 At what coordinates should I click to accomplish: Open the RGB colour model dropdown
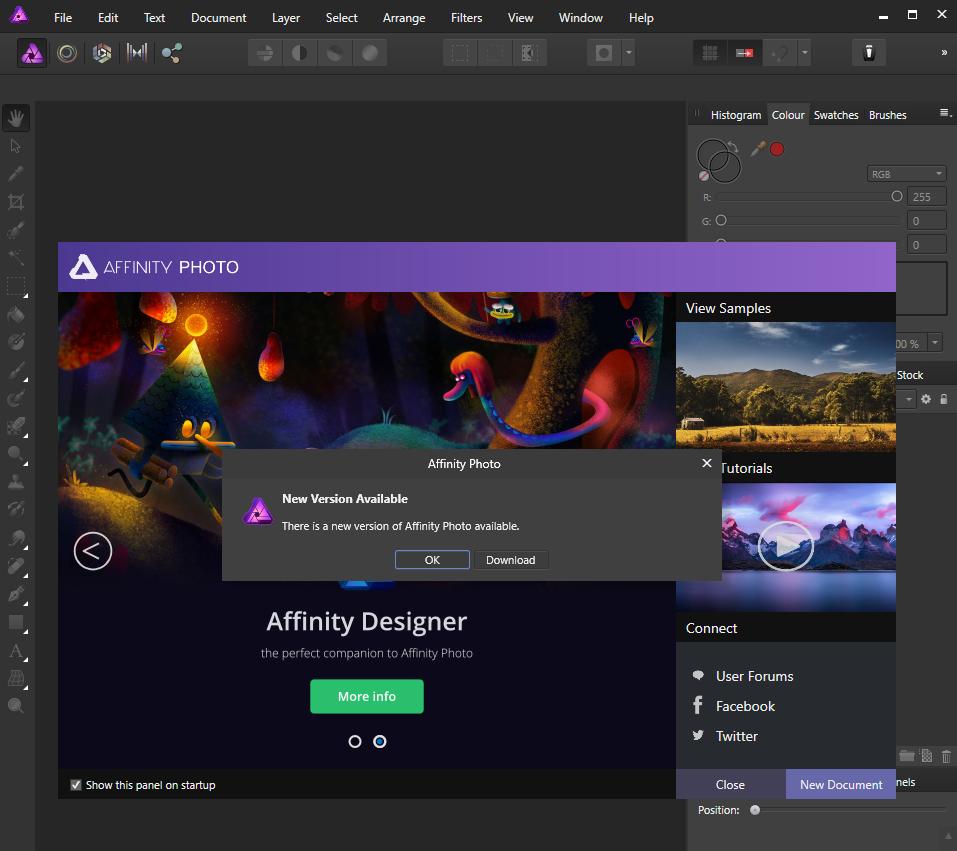click(906, 174)
